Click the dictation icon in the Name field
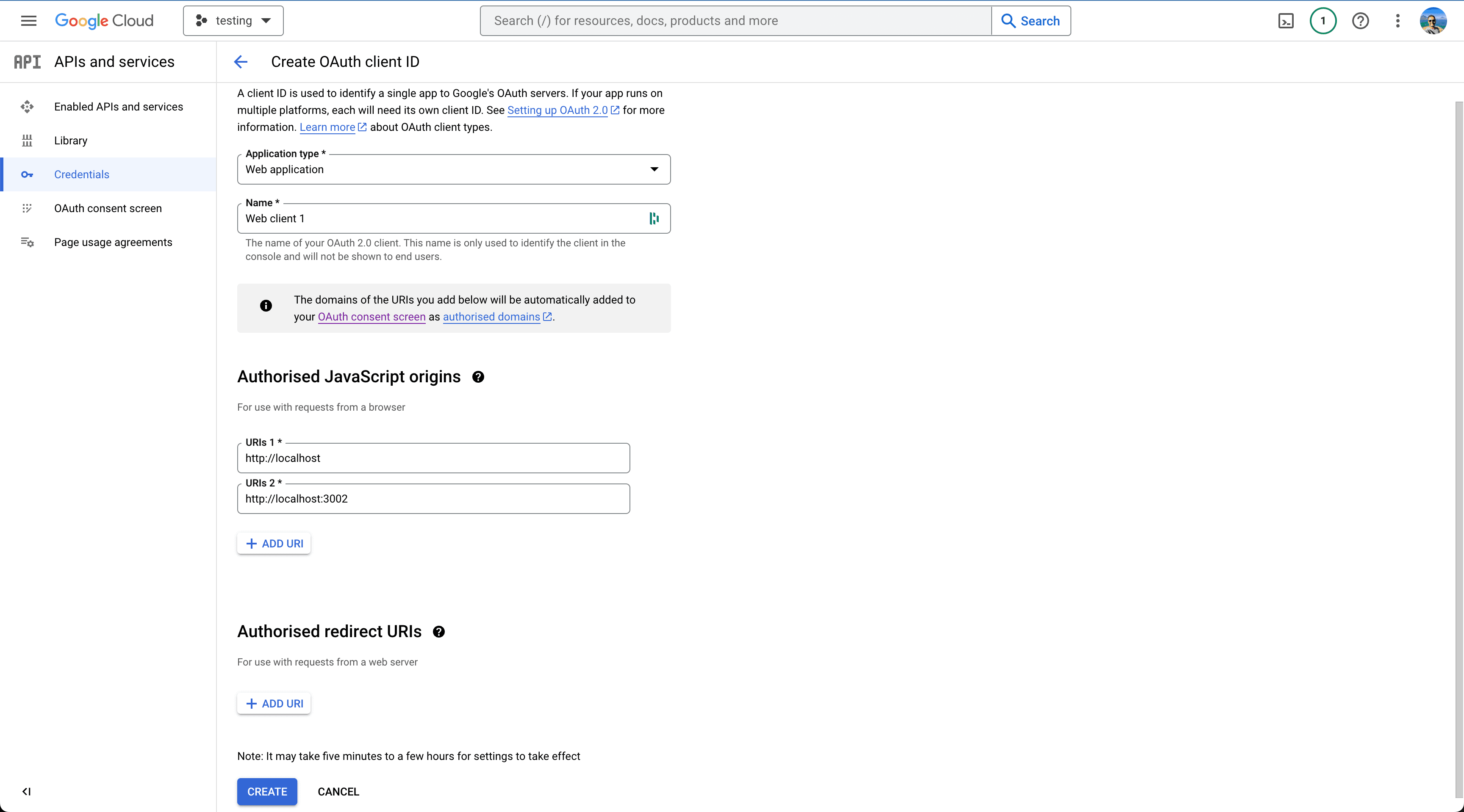Viewport: 1464px width, 812px height. click(x=654, y=218)
